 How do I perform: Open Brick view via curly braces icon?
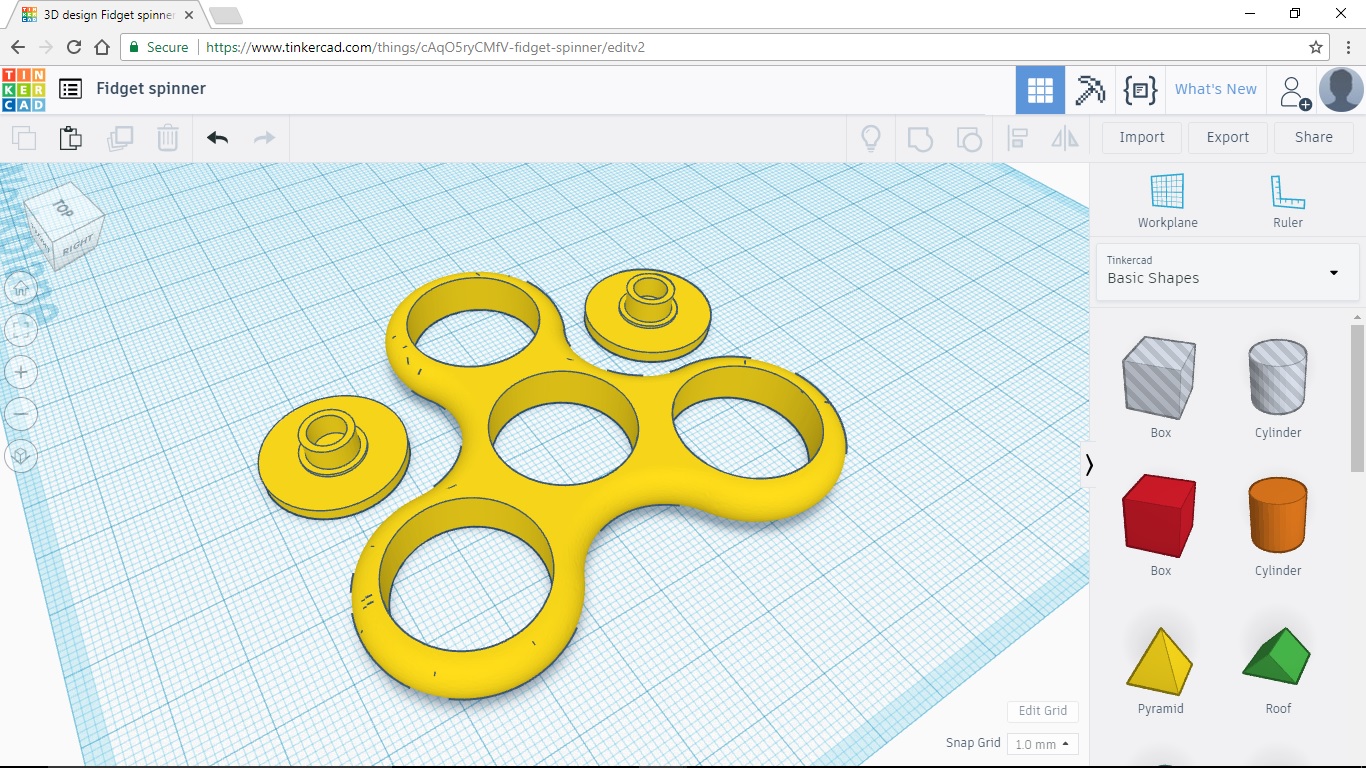(x=1141, y=89)
